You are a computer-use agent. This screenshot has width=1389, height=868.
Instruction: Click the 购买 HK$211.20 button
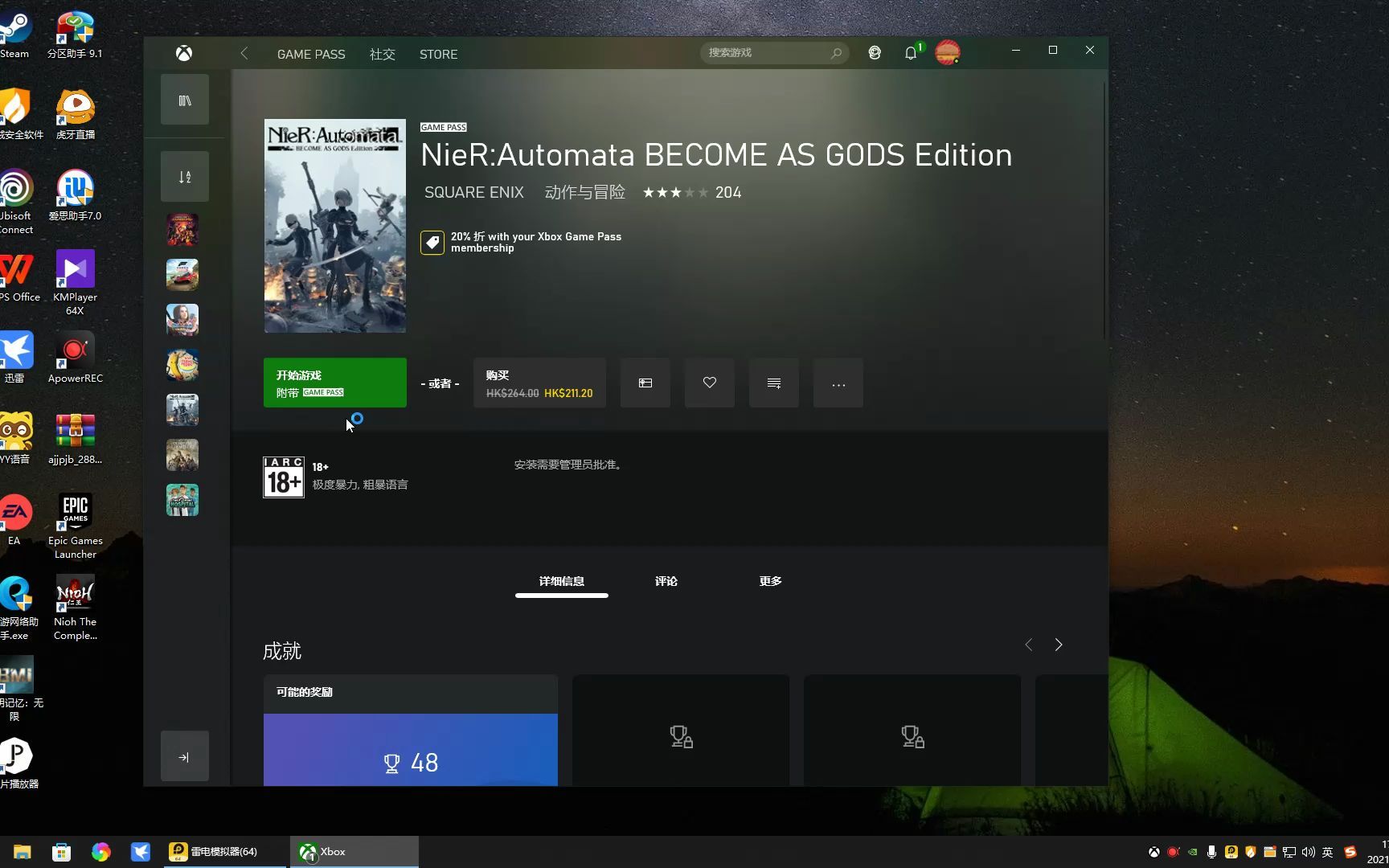539,383
